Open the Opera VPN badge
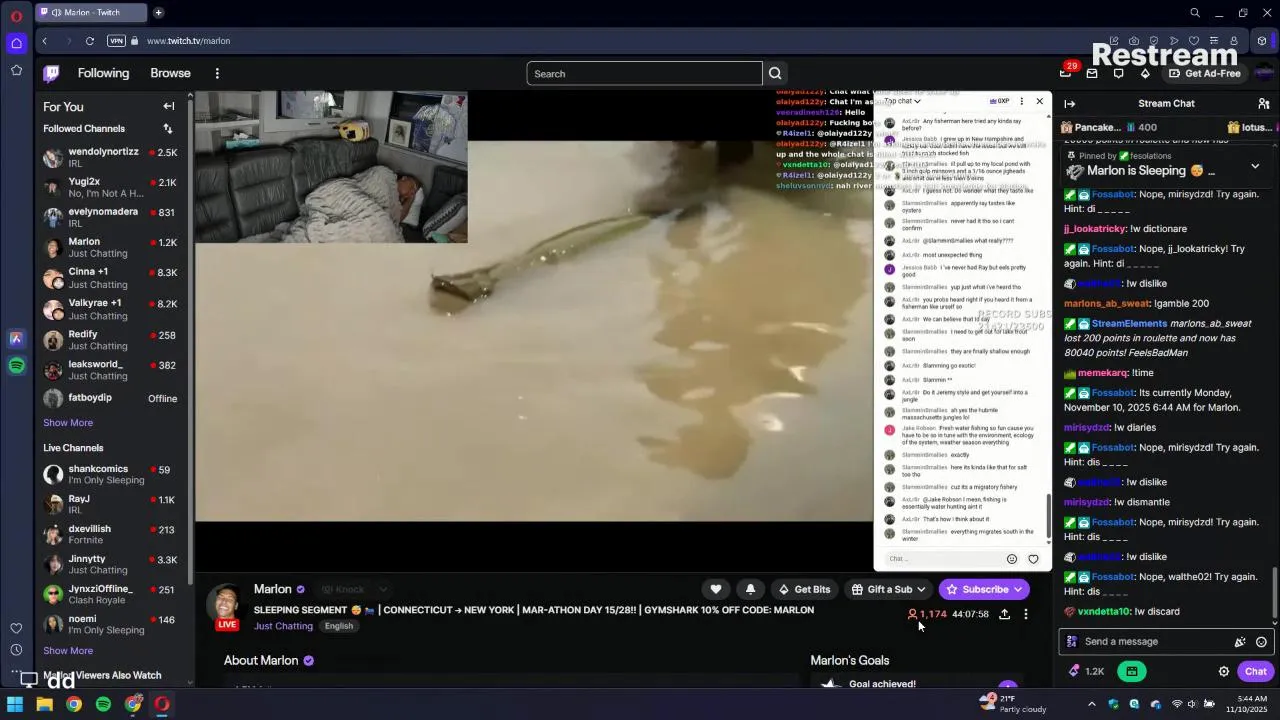The width and height of the screenshot is (1280, 720). pyautogui.click(x=116, y=41)
